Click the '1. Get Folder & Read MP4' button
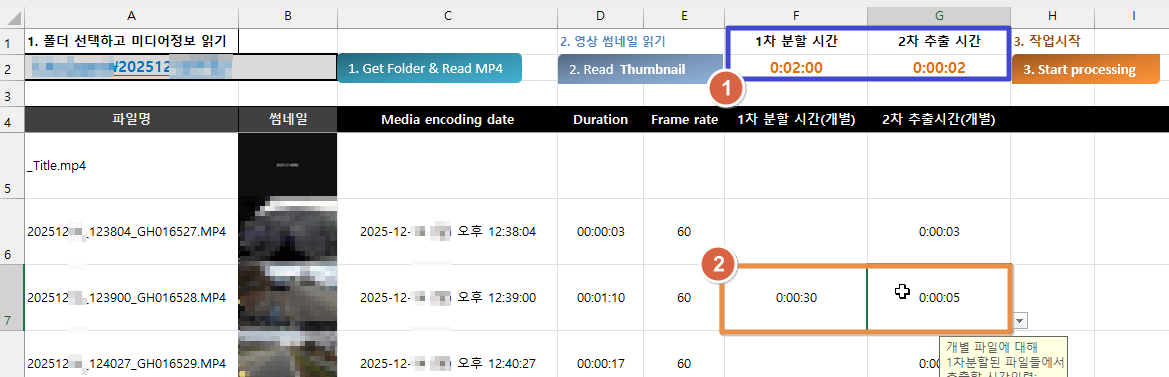1169x377 pixels. pos(429,68)
